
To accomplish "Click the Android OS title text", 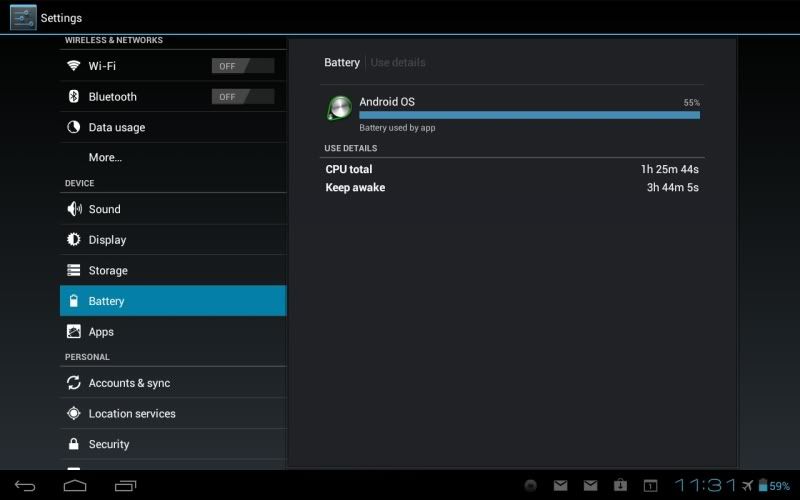I will 387,102.
